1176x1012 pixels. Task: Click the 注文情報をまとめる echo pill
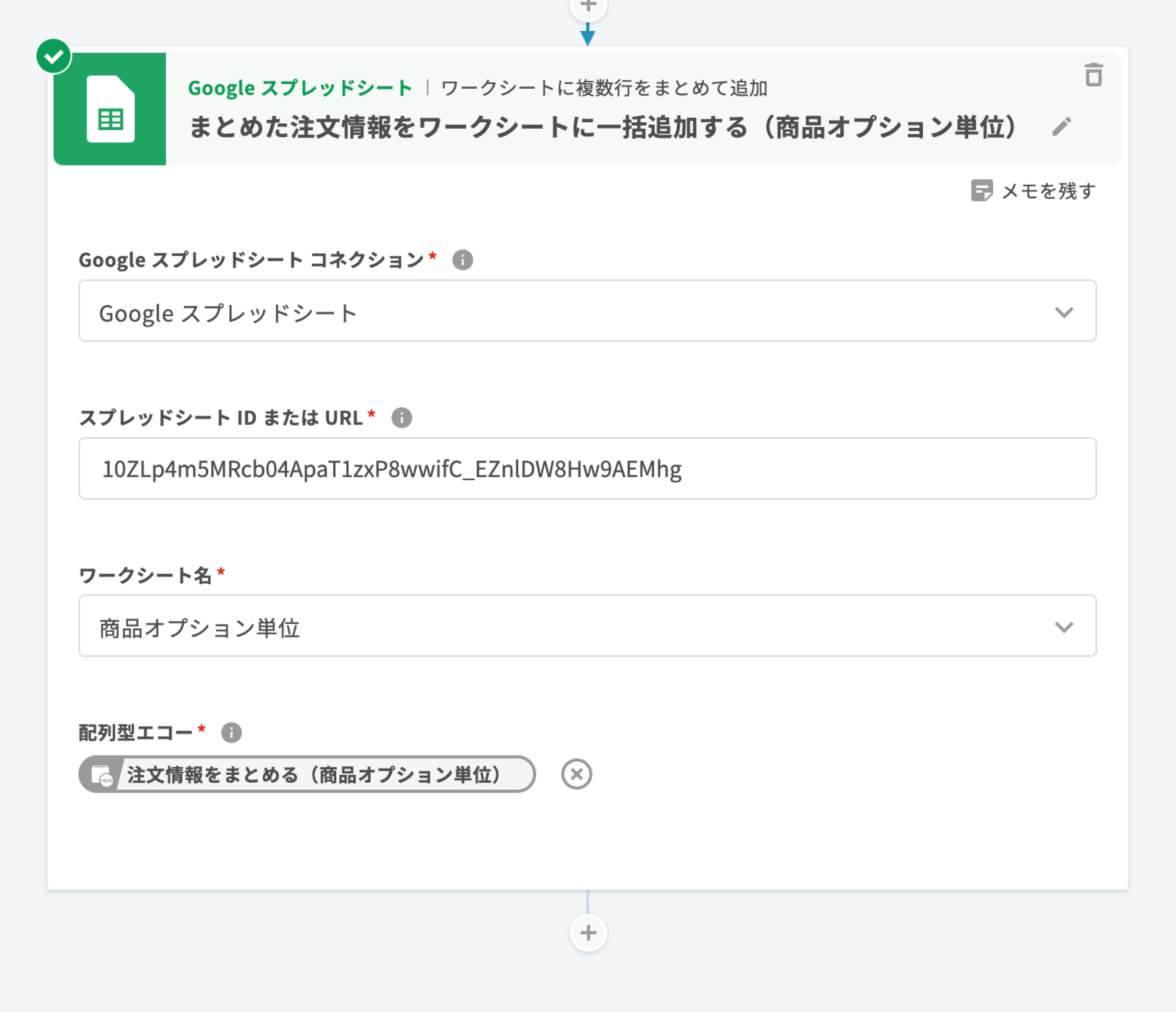(312, 774)
